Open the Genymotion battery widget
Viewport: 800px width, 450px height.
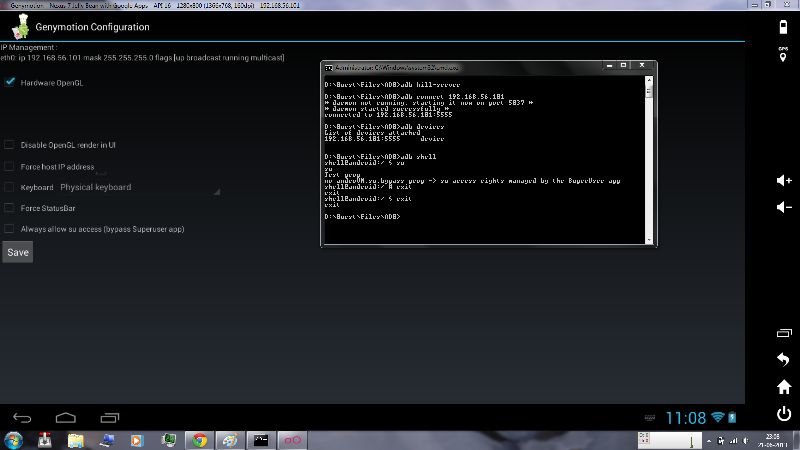(x=783, y=27)
